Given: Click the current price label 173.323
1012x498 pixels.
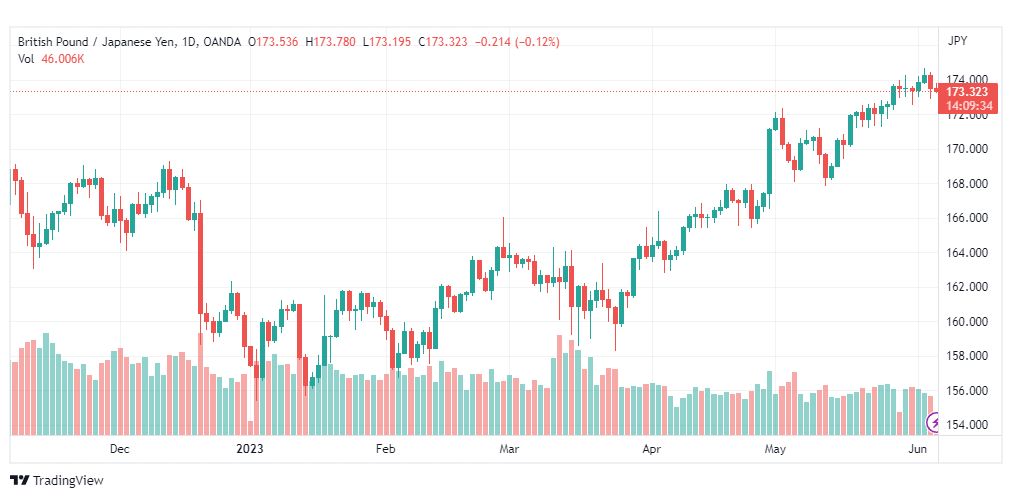Looking at the screenshot, I should [x=967, y=92].
